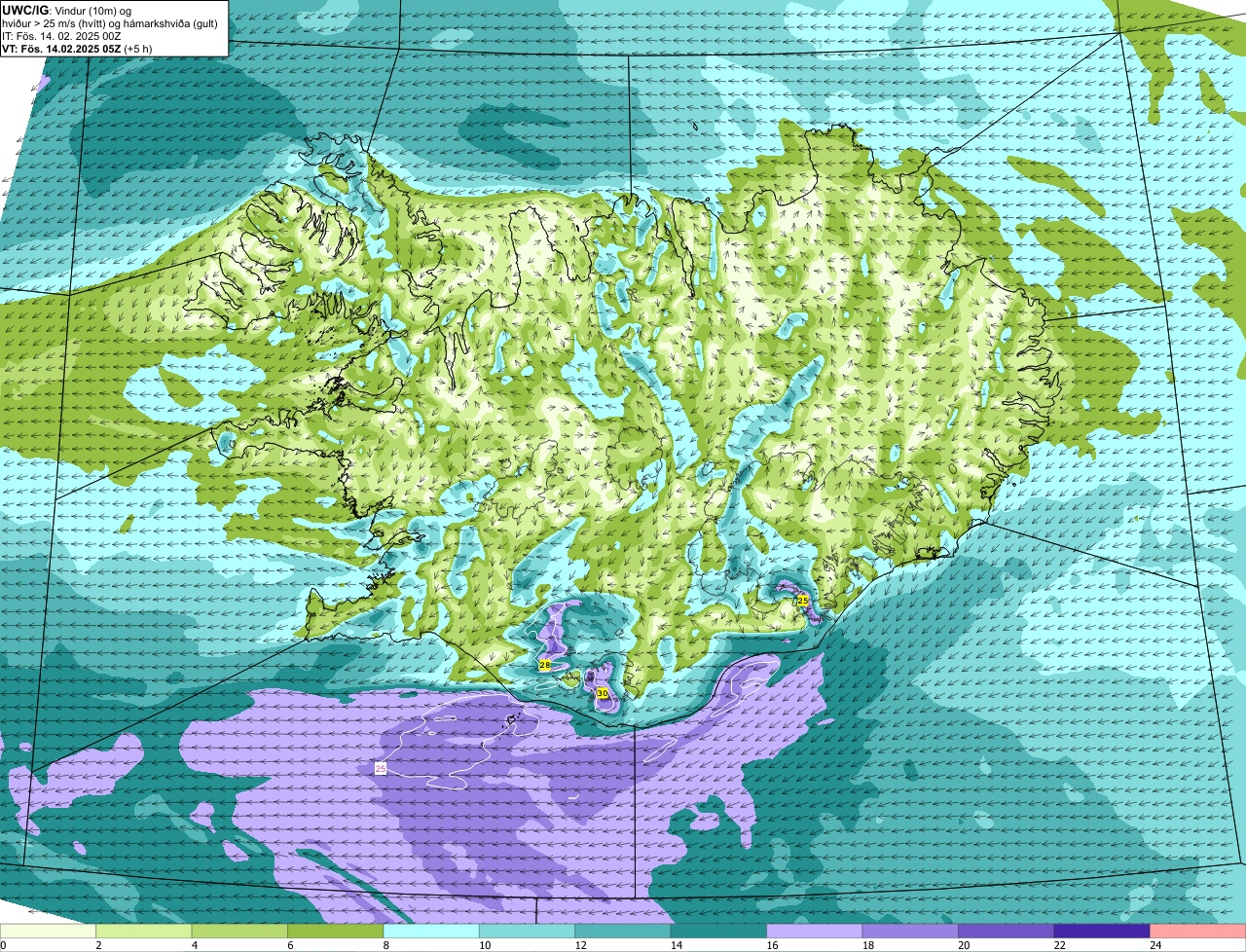
Task: Select the 12–14 m/s teal swatch
Action: point(623,932)
